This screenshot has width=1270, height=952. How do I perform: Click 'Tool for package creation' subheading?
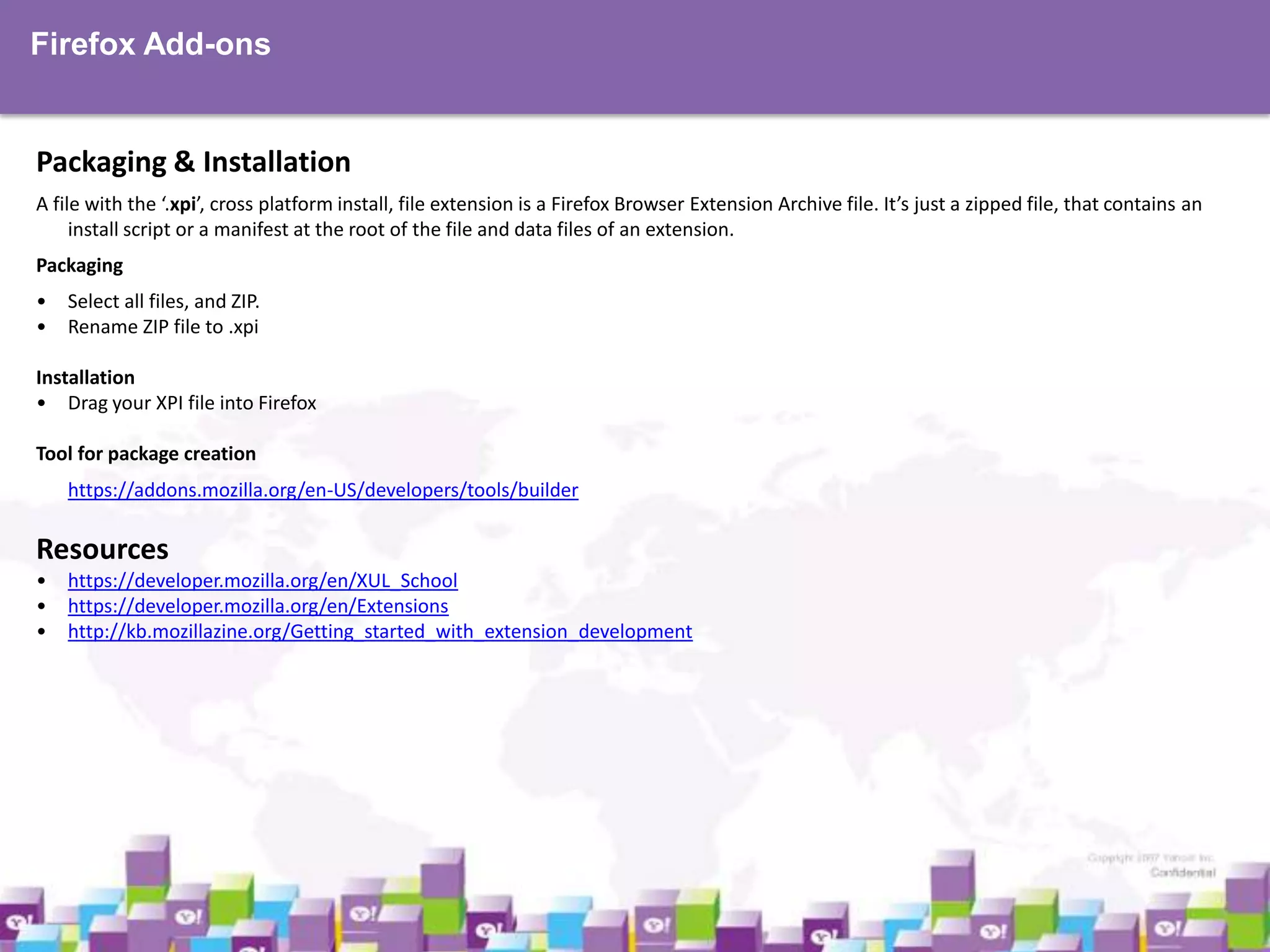146,454
